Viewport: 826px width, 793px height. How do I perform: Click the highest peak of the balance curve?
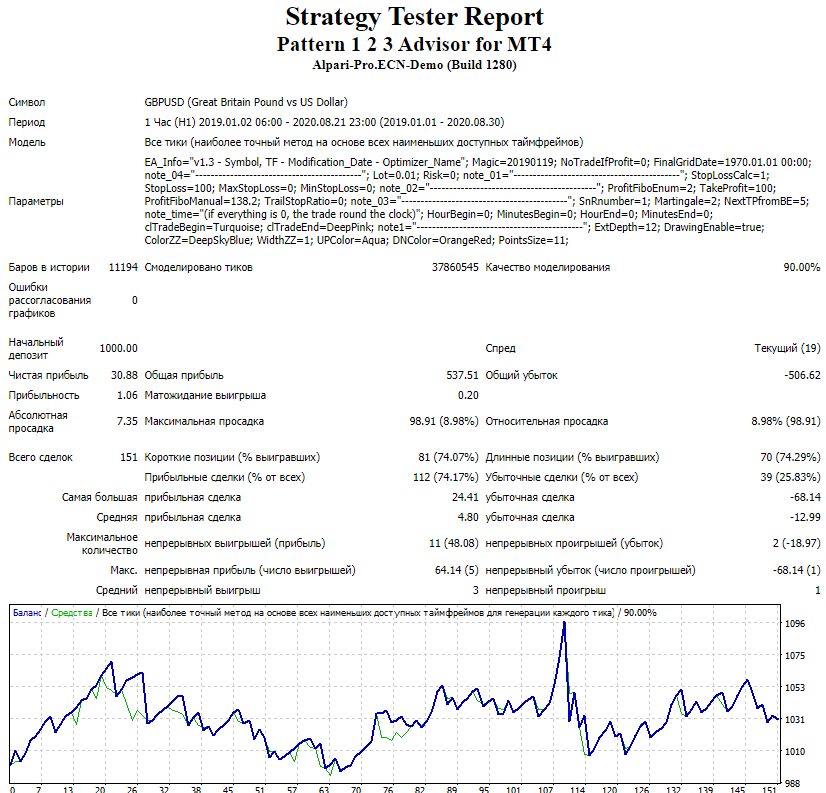564,623
